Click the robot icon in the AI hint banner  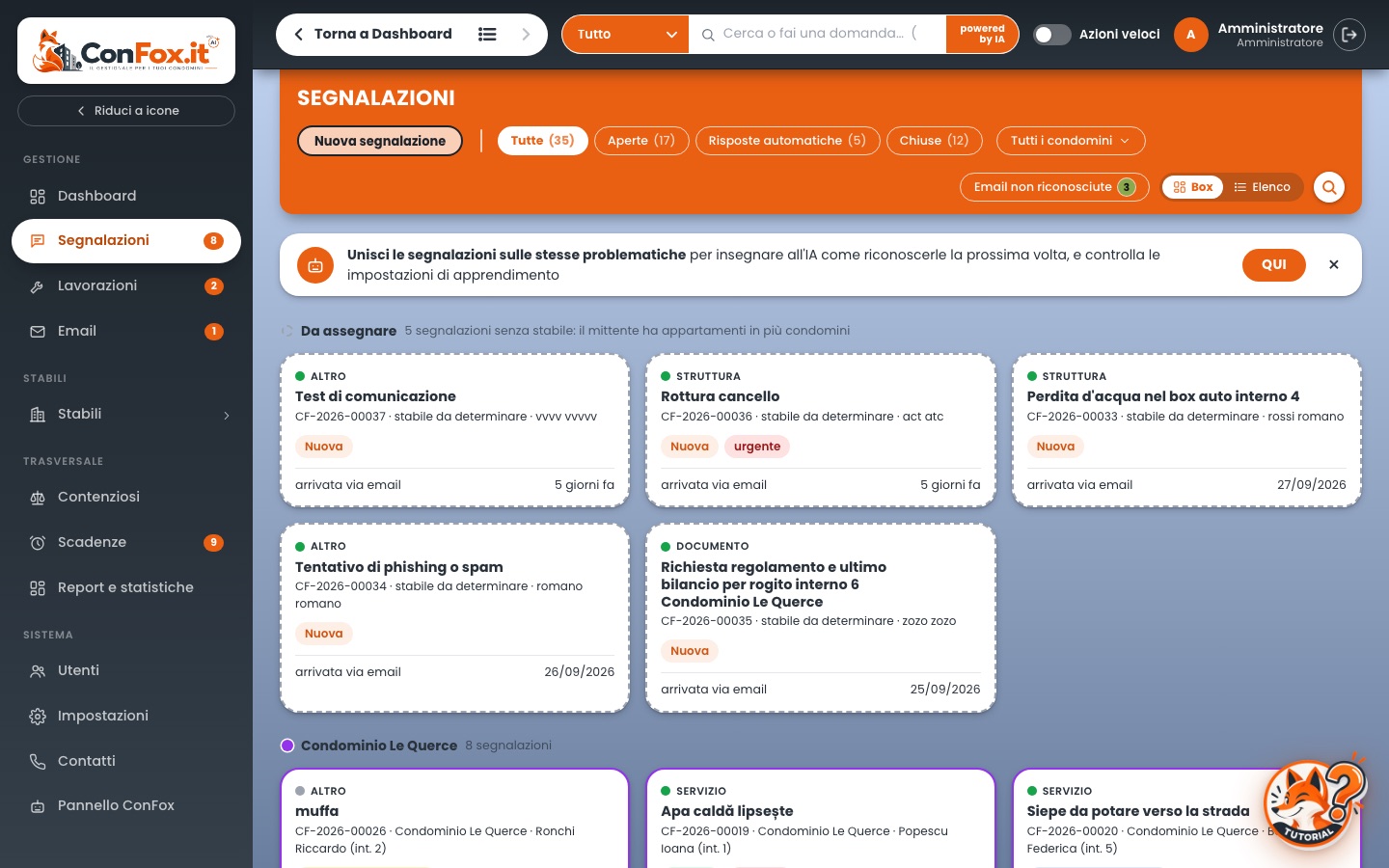(315, 265)
